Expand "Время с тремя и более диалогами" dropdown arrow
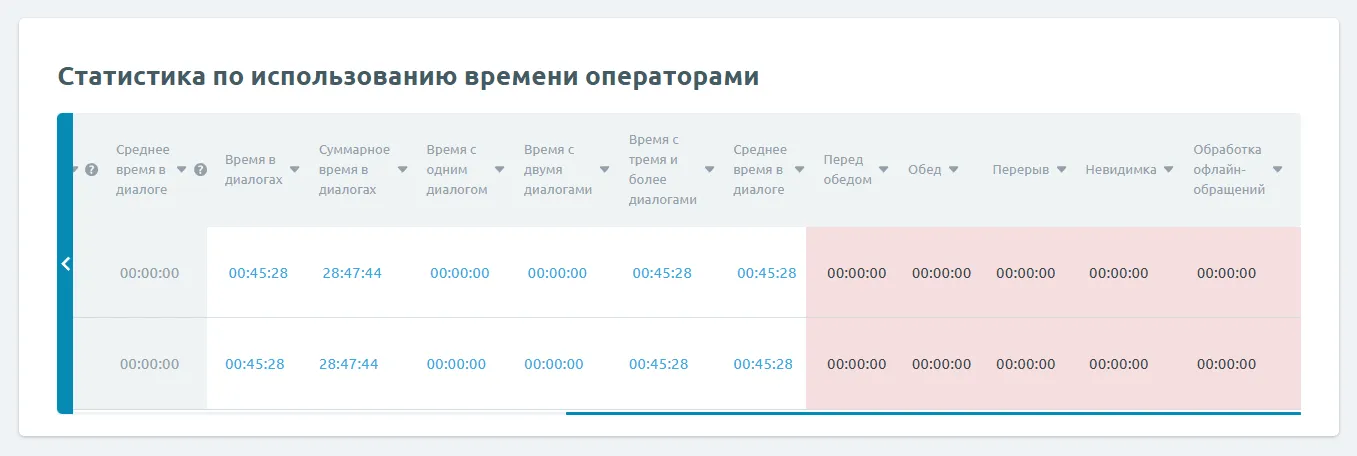The height and width of the screenshot is (456, 1357). pos(709,170)
